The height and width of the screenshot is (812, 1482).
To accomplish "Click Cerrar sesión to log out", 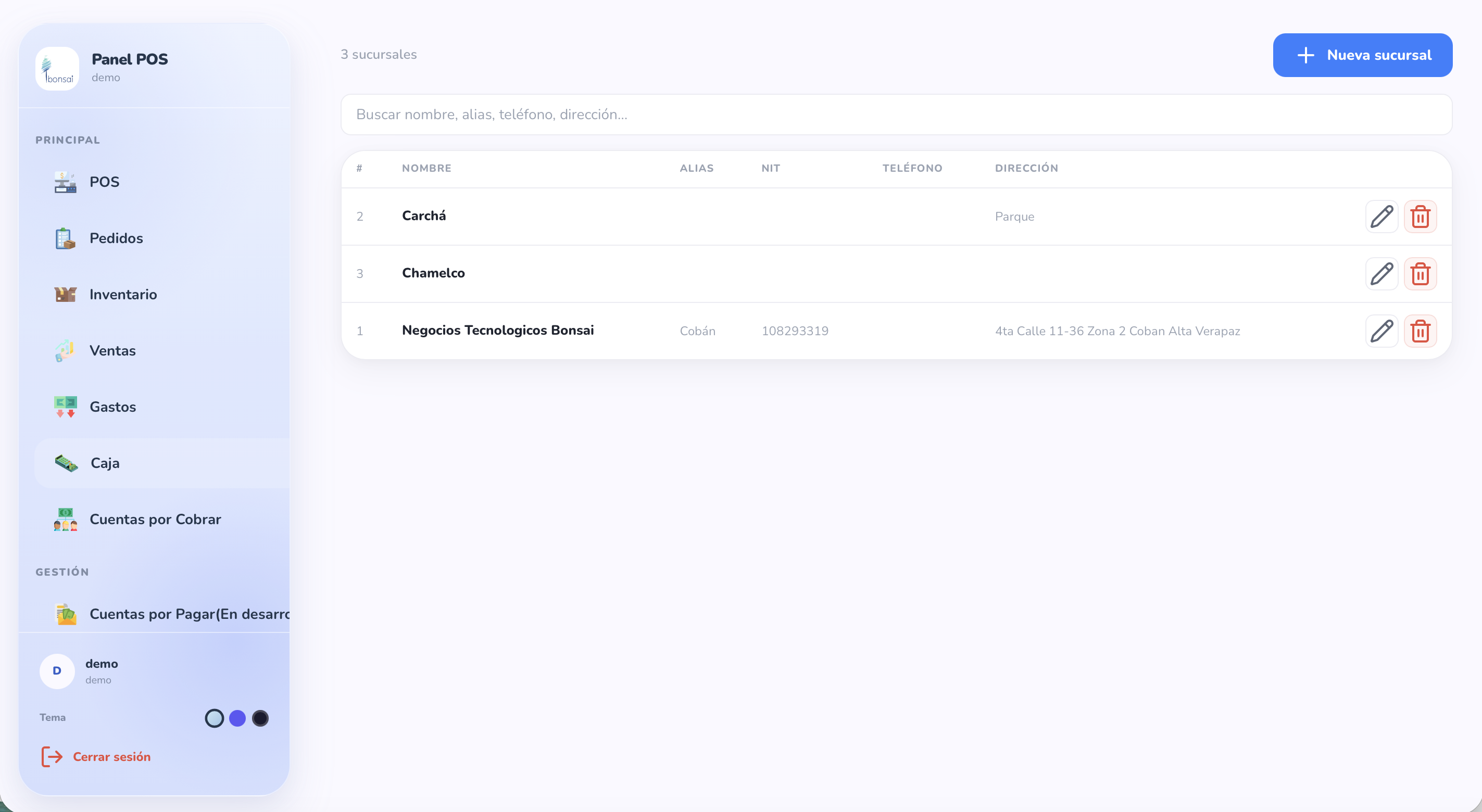I will (x=111, y=757).
